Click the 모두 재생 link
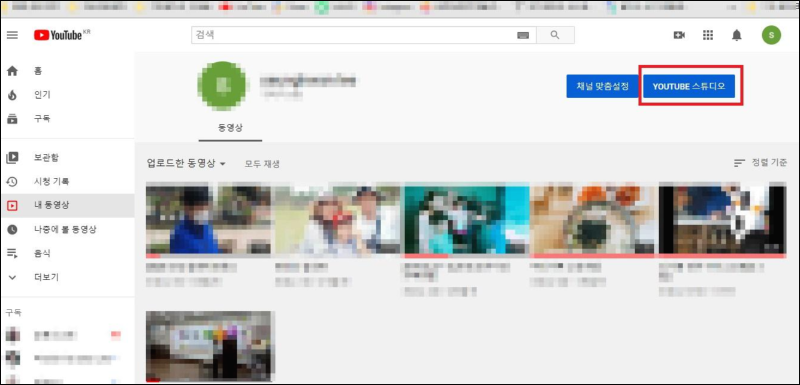Image resolution: width=800 pixels, height=385 pixels. click(262, 164)
